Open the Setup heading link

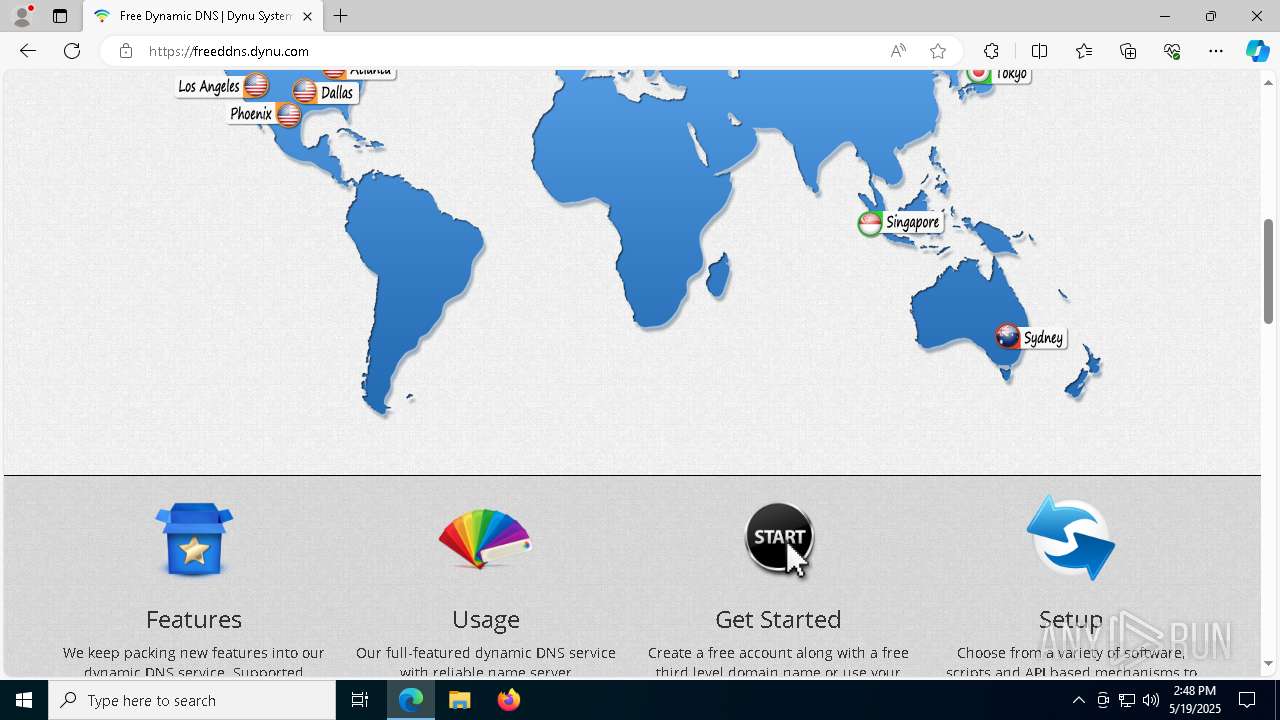1070,619
